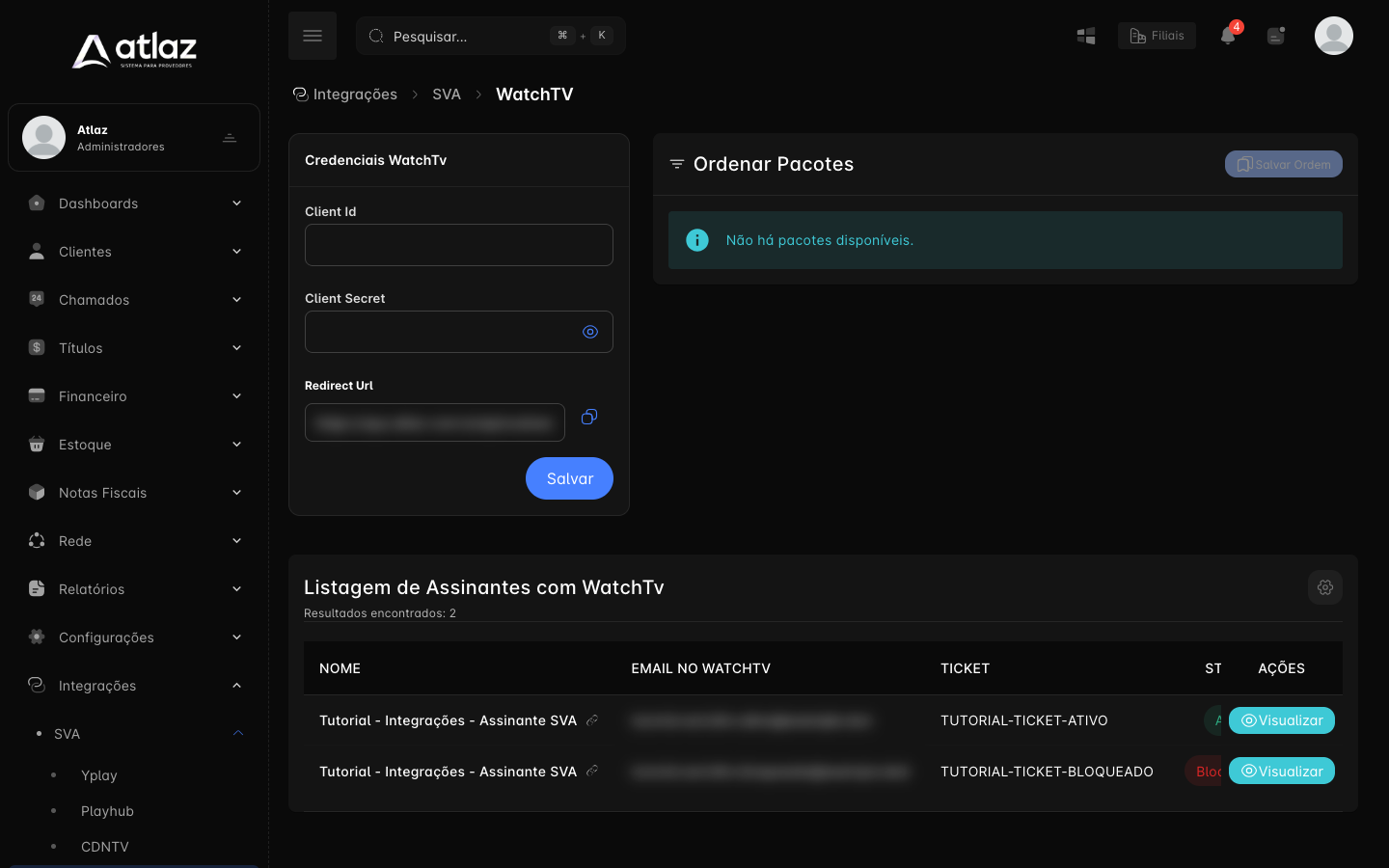Open the Filiais selector
Image resolution: width=1389 pixels, height=868 pixels.
click(1157, 36)
